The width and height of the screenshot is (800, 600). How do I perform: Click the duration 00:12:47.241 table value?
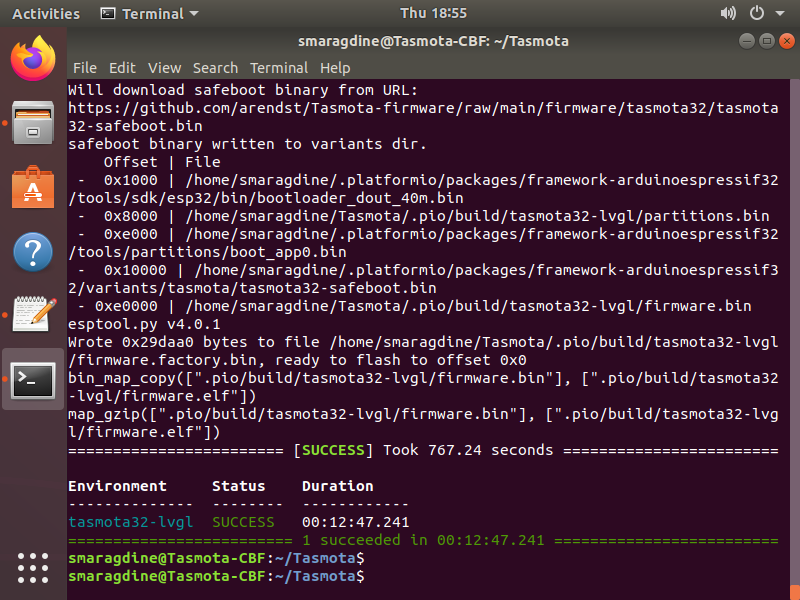coord(356,522)
